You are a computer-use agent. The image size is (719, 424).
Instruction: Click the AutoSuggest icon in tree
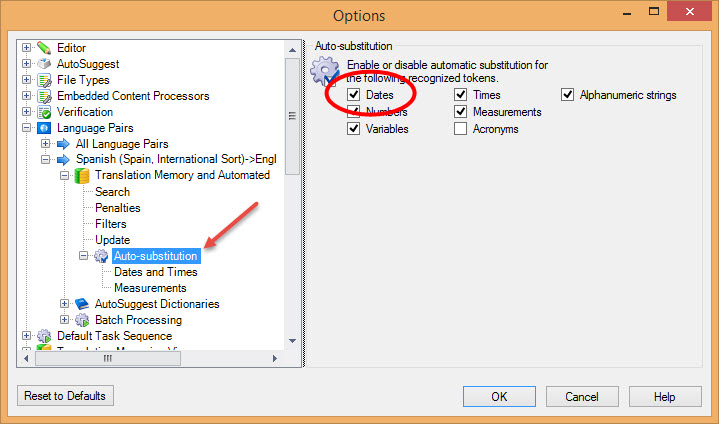[x=44, y=64]
